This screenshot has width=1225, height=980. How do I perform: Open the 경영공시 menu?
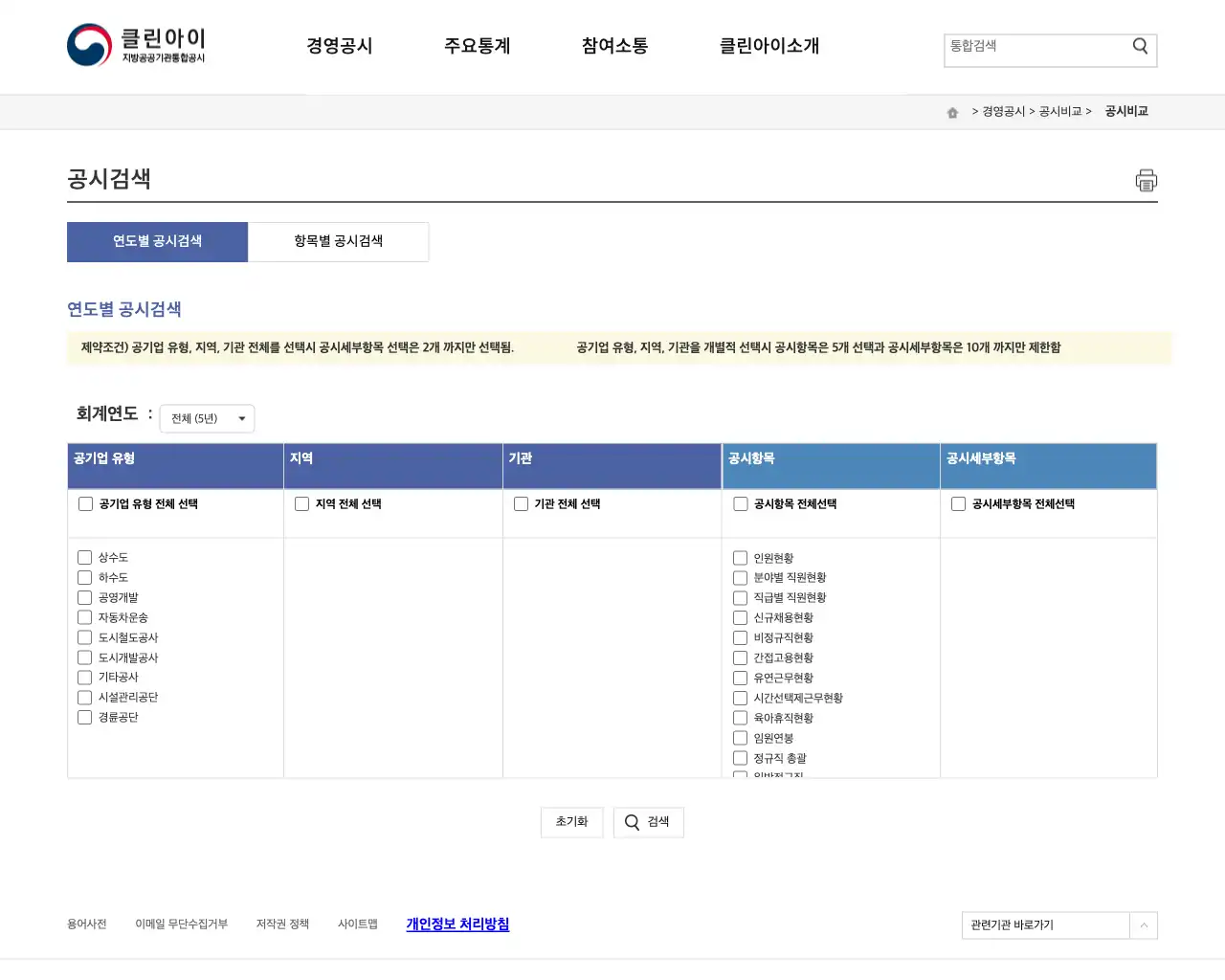point(340,46)
